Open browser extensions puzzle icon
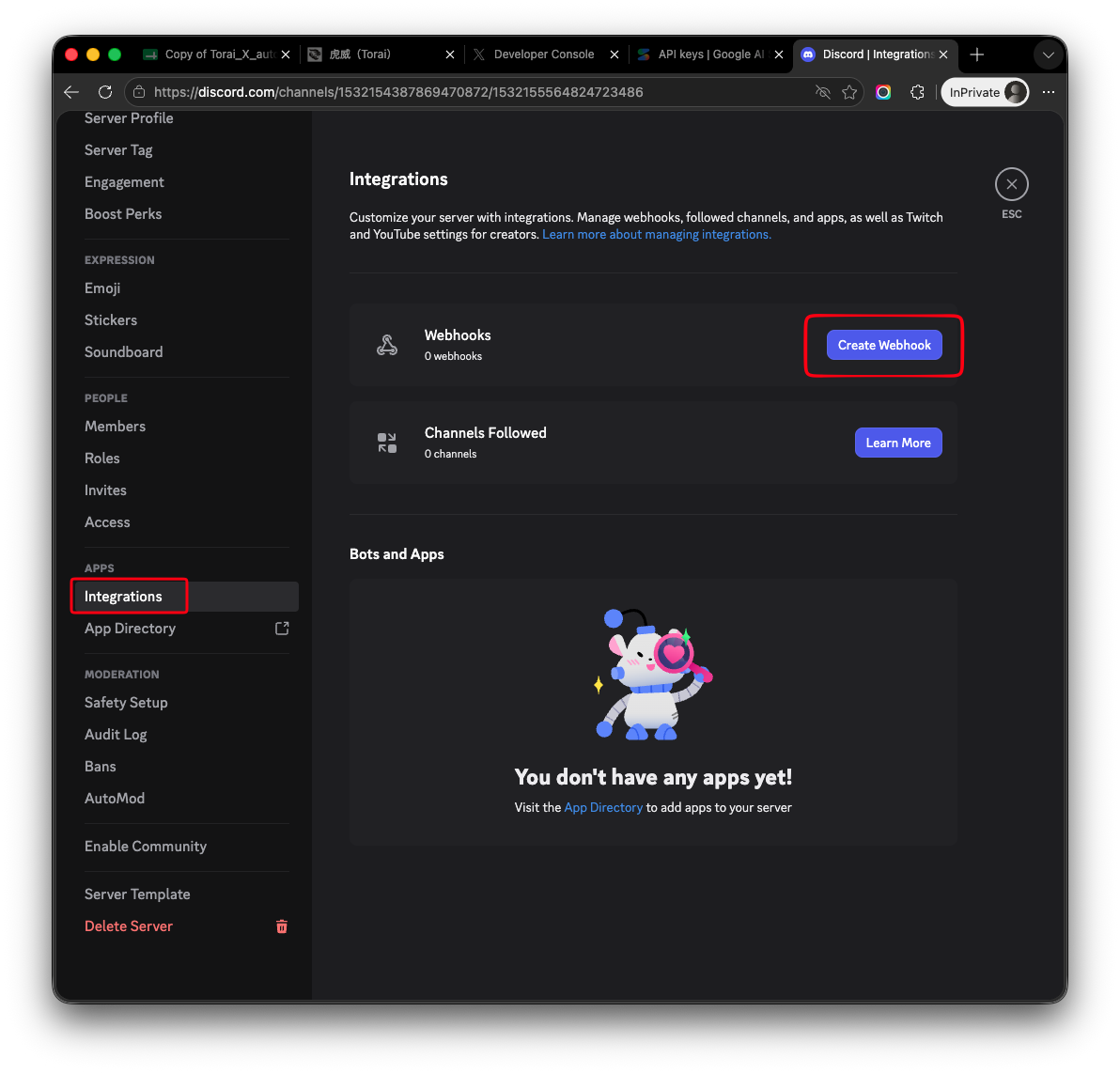Screen dimensions: 1120x1073 pyautogui.click(x=917, y=92)
